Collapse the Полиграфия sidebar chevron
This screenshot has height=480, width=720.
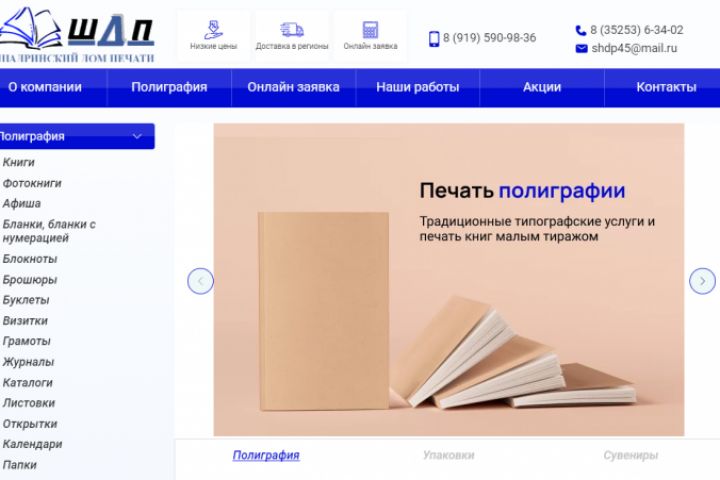pyautogui.click(x=137, y=136)
